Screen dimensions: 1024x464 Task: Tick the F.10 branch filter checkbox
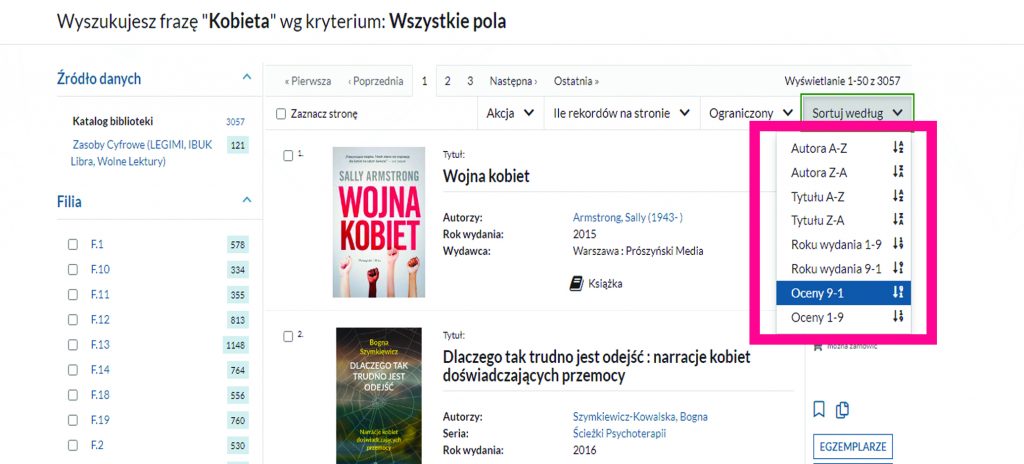(x=72, y=270)
